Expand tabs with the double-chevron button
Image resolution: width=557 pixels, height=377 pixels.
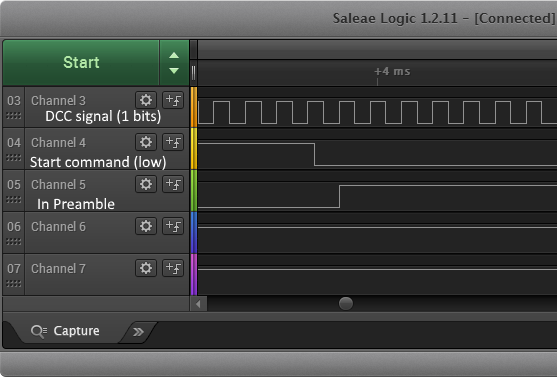(138, 332)
